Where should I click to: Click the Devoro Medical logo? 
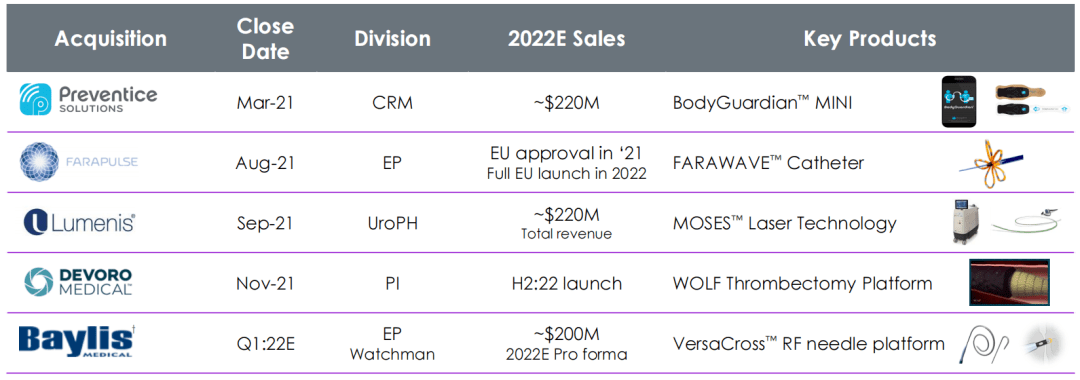click(x=78, y=282)
